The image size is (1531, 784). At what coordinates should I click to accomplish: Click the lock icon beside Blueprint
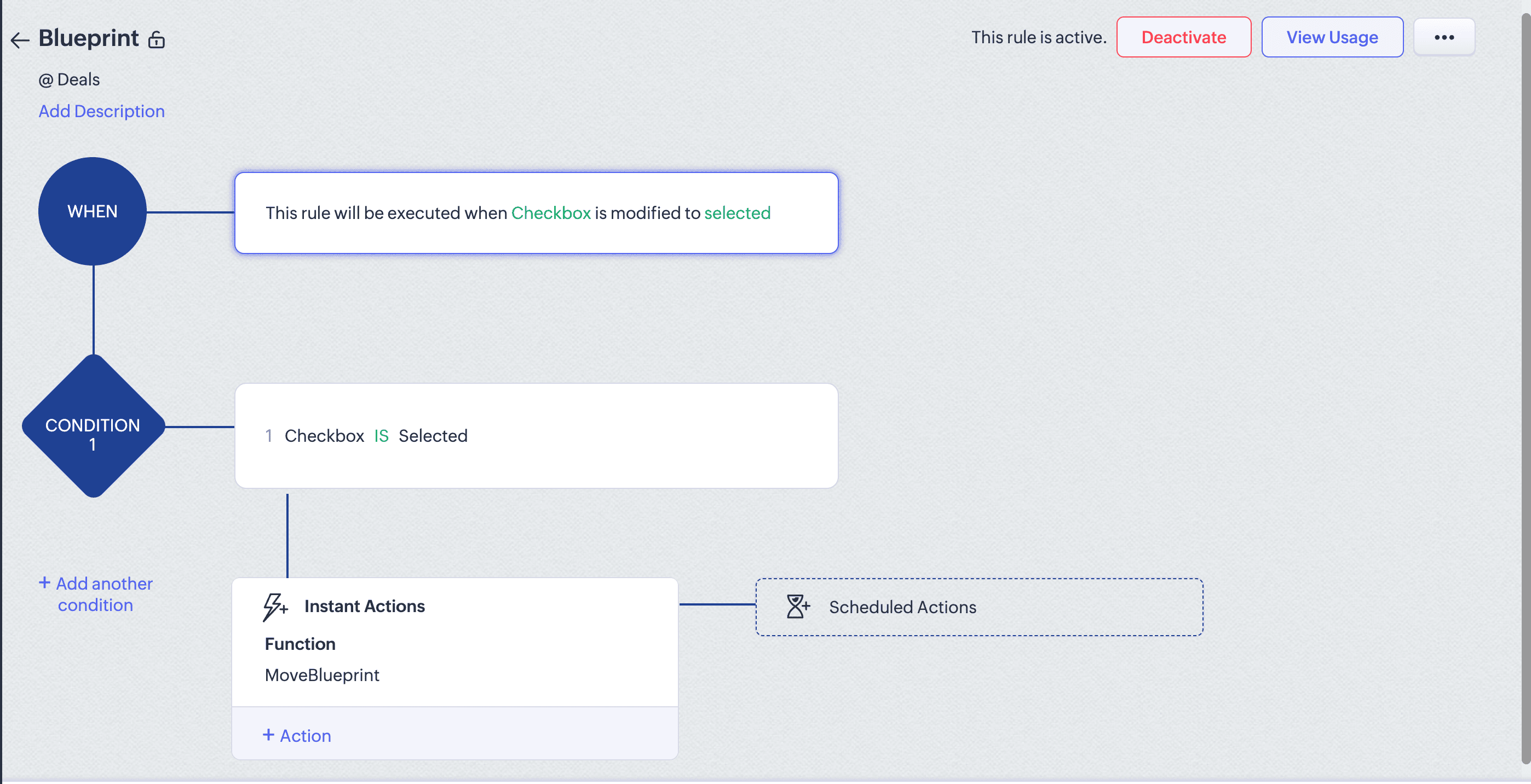156,40
